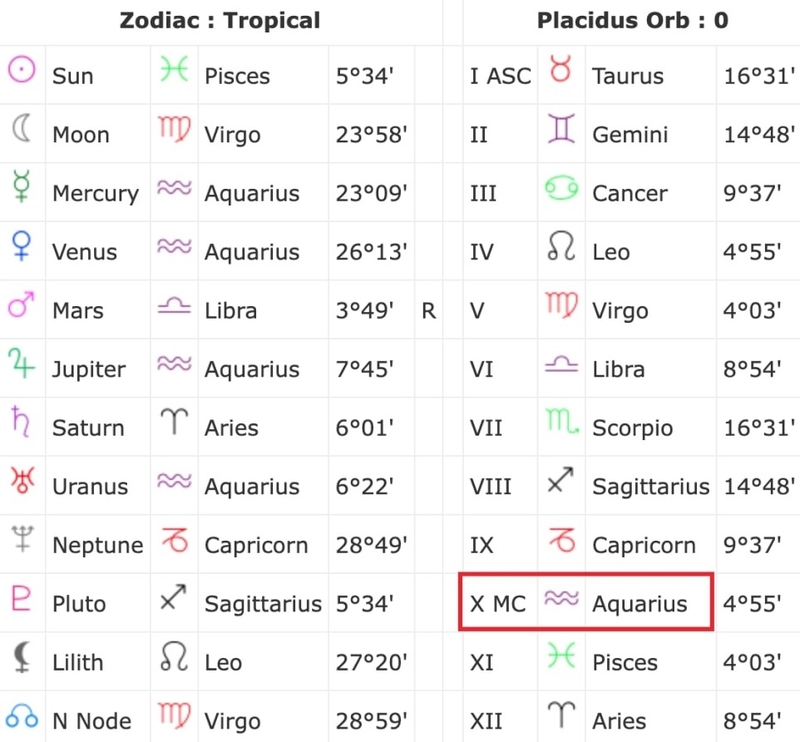Click the red Uranus symbol icon
This screenshot has height=742, width=800.
22,480
